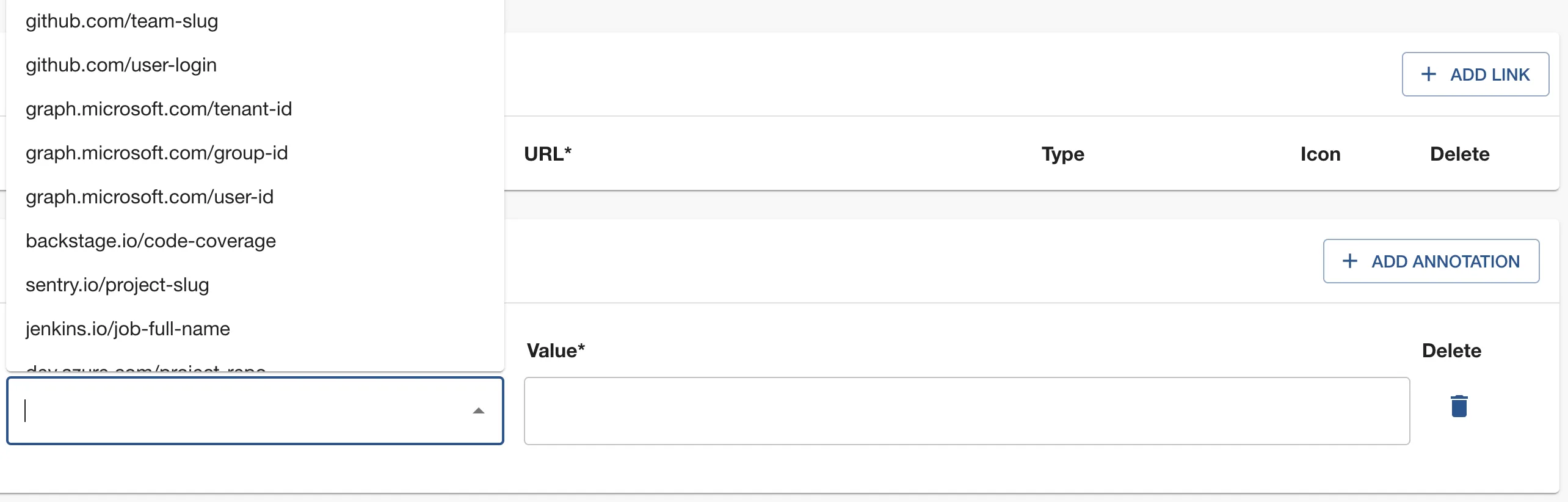This screenshot has width=1568, height=502.
Task: Choose github.com/user-login from the list
Action: point(121,65)
